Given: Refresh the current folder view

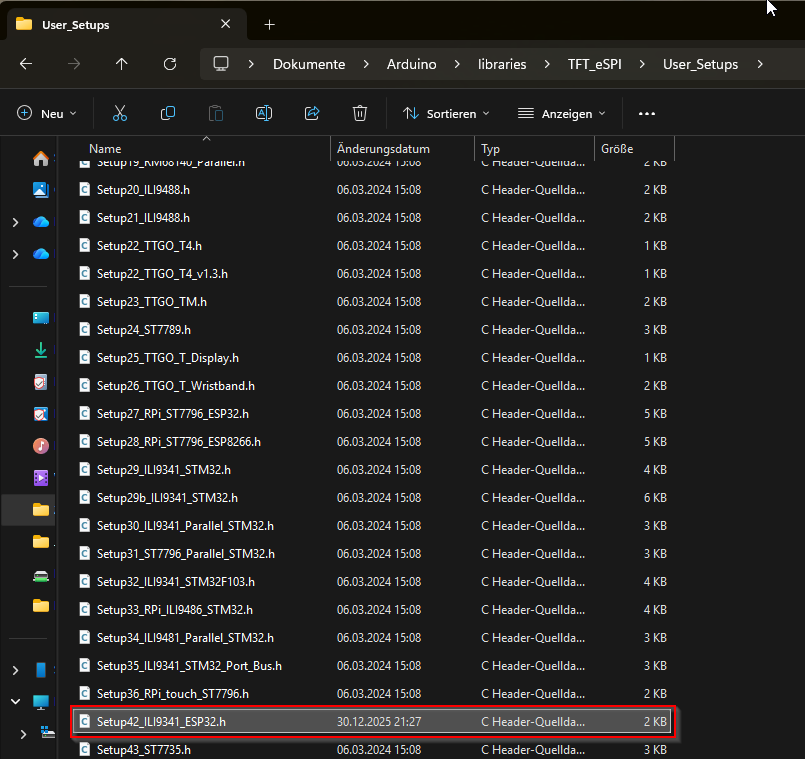Looking at the screenshot, I should (x=170, y=64).
